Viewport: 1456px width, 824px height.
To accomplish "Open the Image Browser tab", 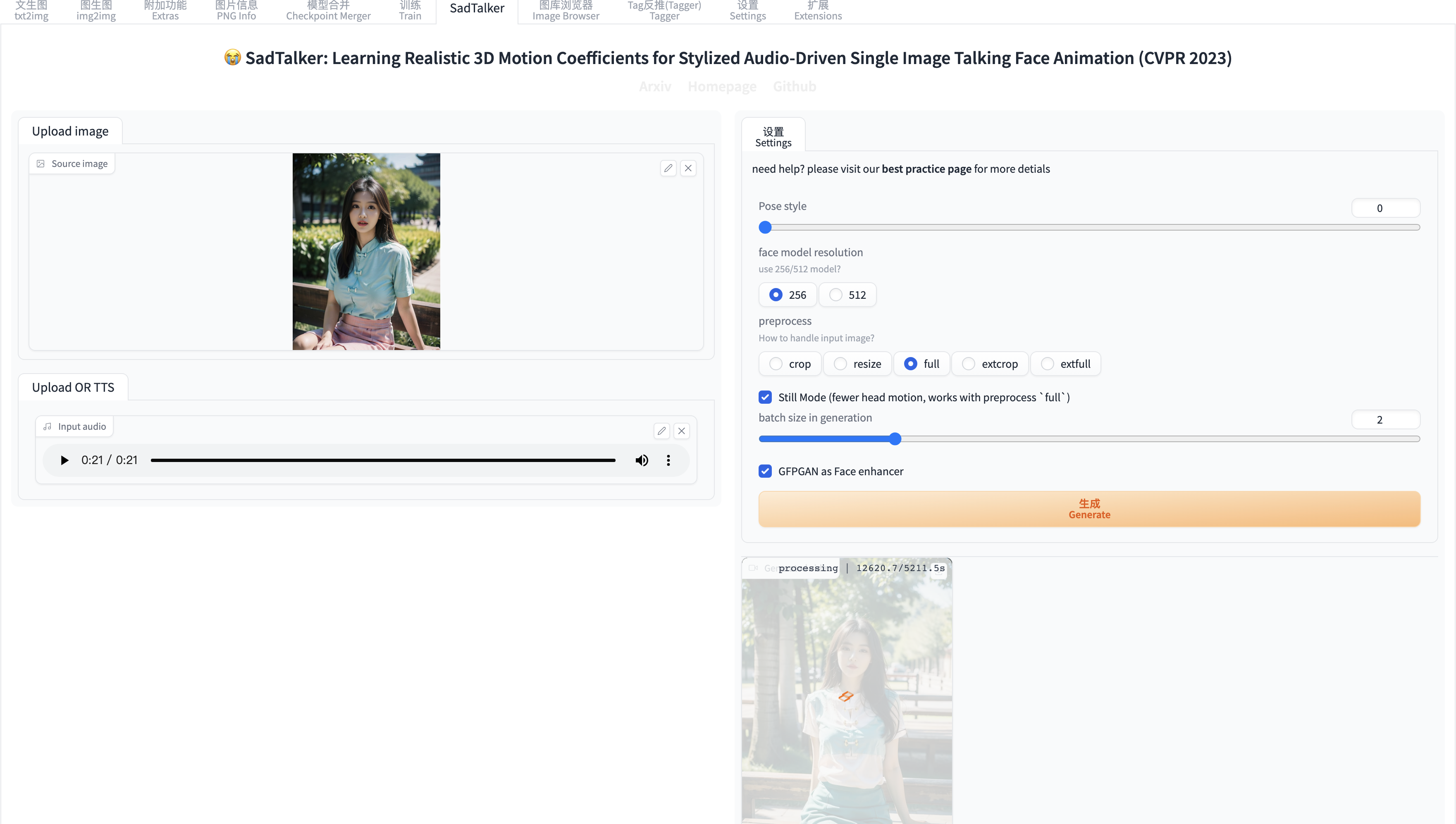I will point(565,11).
